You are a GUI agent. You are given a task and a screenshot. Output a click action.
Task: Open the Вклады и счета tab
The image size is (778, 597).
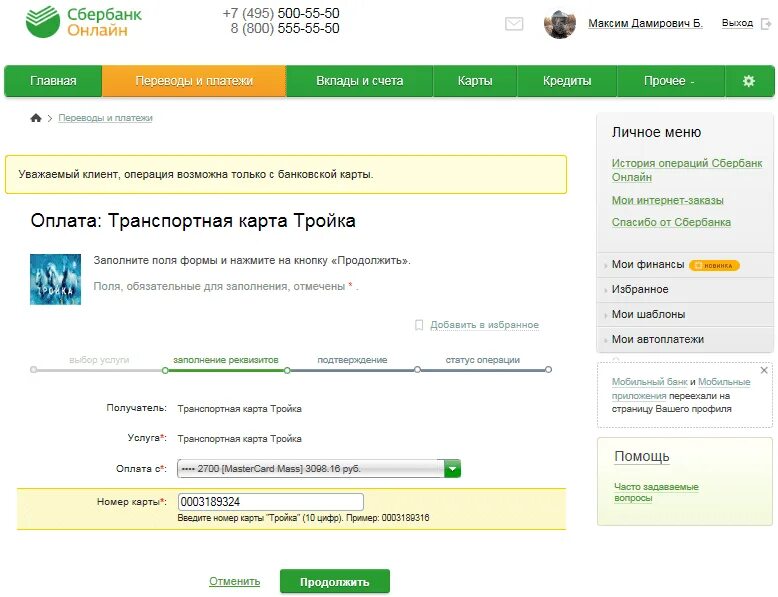(x=359, y=81)
